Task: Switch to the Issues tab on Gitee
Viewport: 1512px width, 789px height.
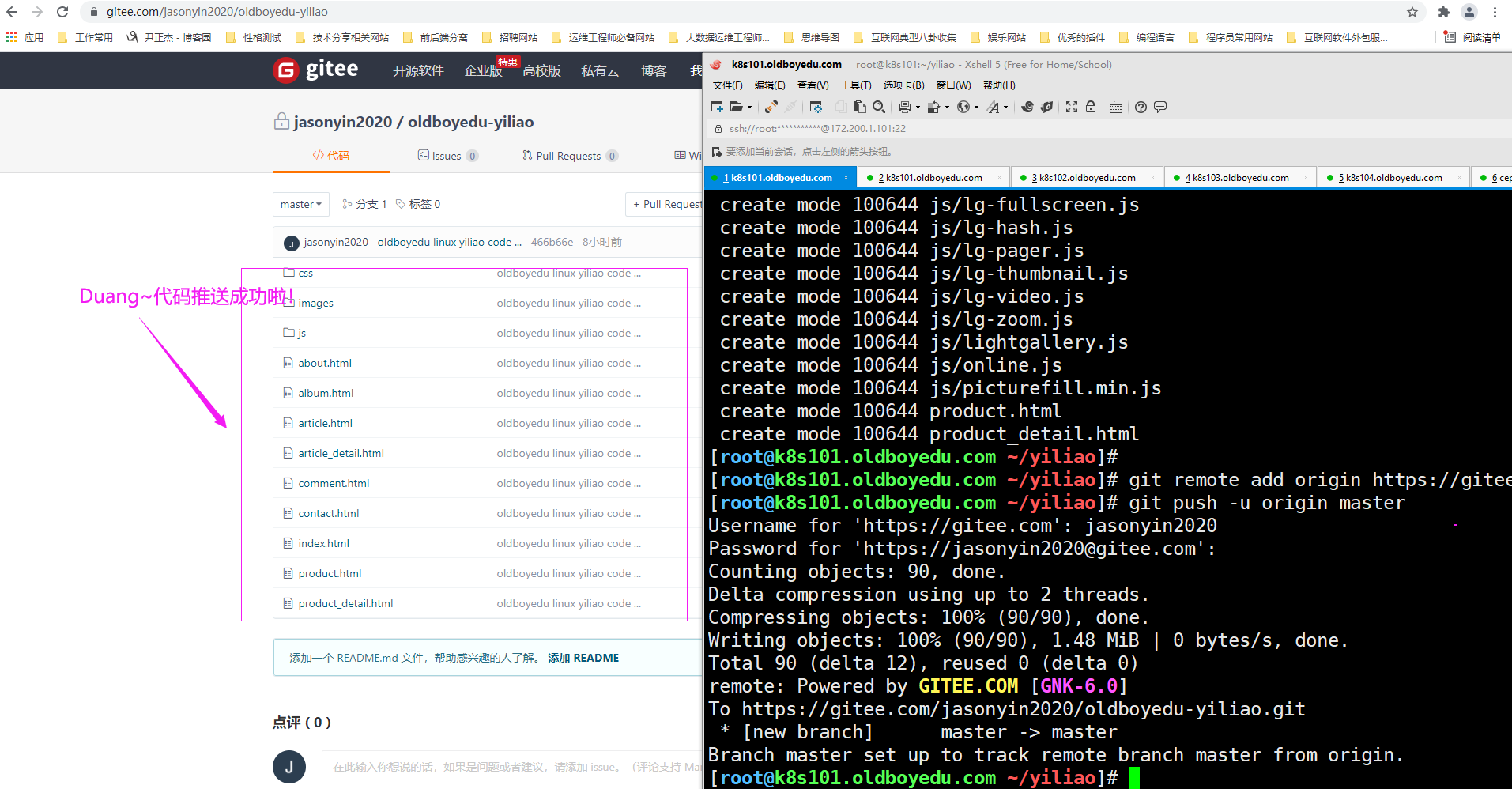Action: (x=447, y=156)
